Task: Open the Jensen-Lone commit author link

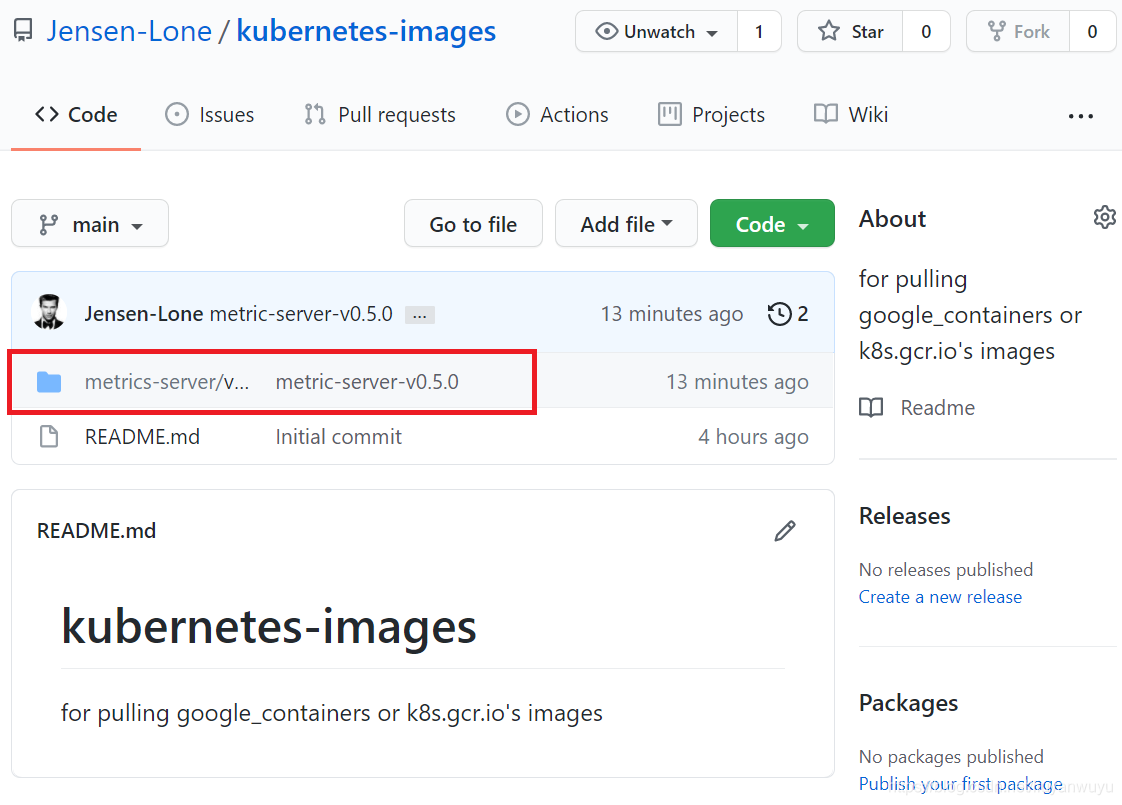Action: (144, 313)
